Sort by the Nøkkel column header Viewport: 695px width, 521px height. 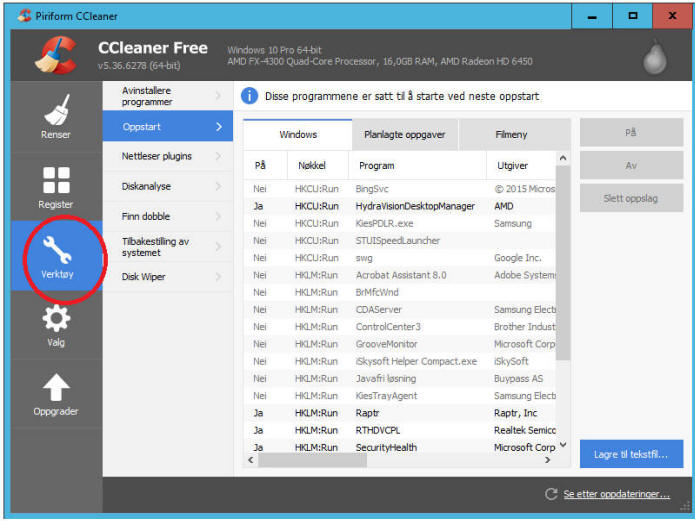tap(318, 165)
